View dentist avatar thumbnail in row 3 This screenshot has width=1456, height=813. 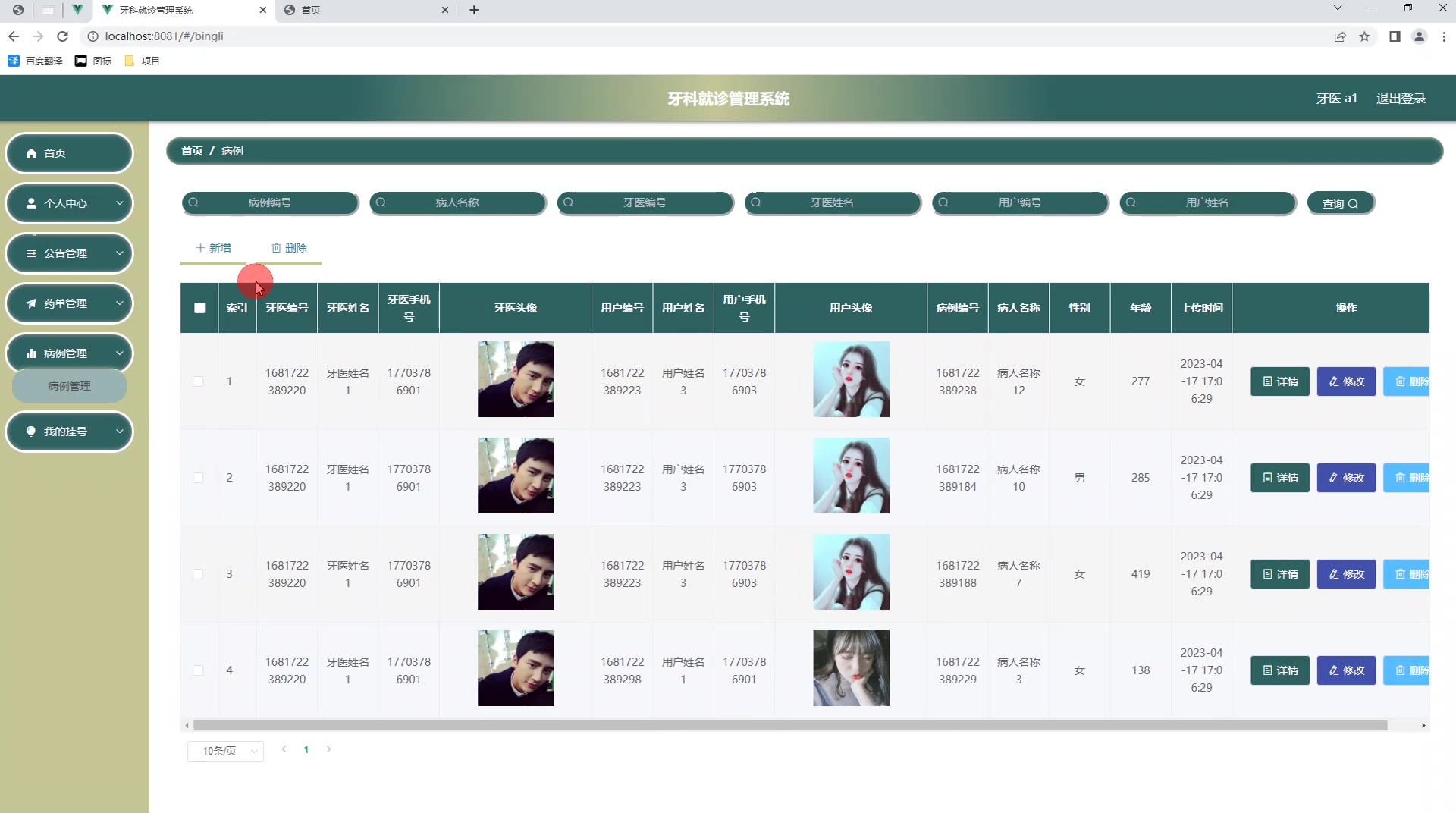pos(516,572)
